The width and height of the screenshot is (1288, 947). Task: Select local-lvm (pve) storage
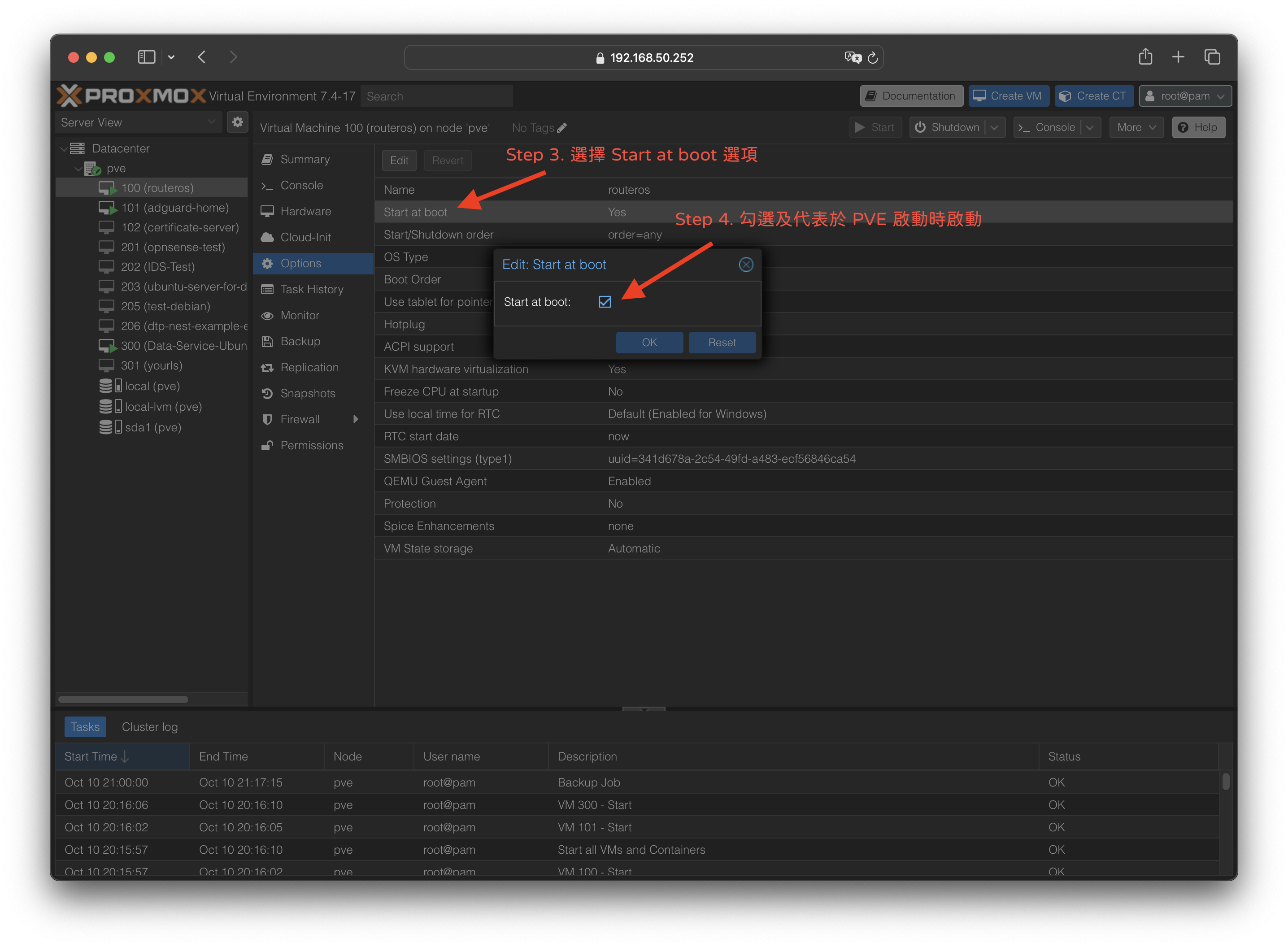click(x=163, y=406)
